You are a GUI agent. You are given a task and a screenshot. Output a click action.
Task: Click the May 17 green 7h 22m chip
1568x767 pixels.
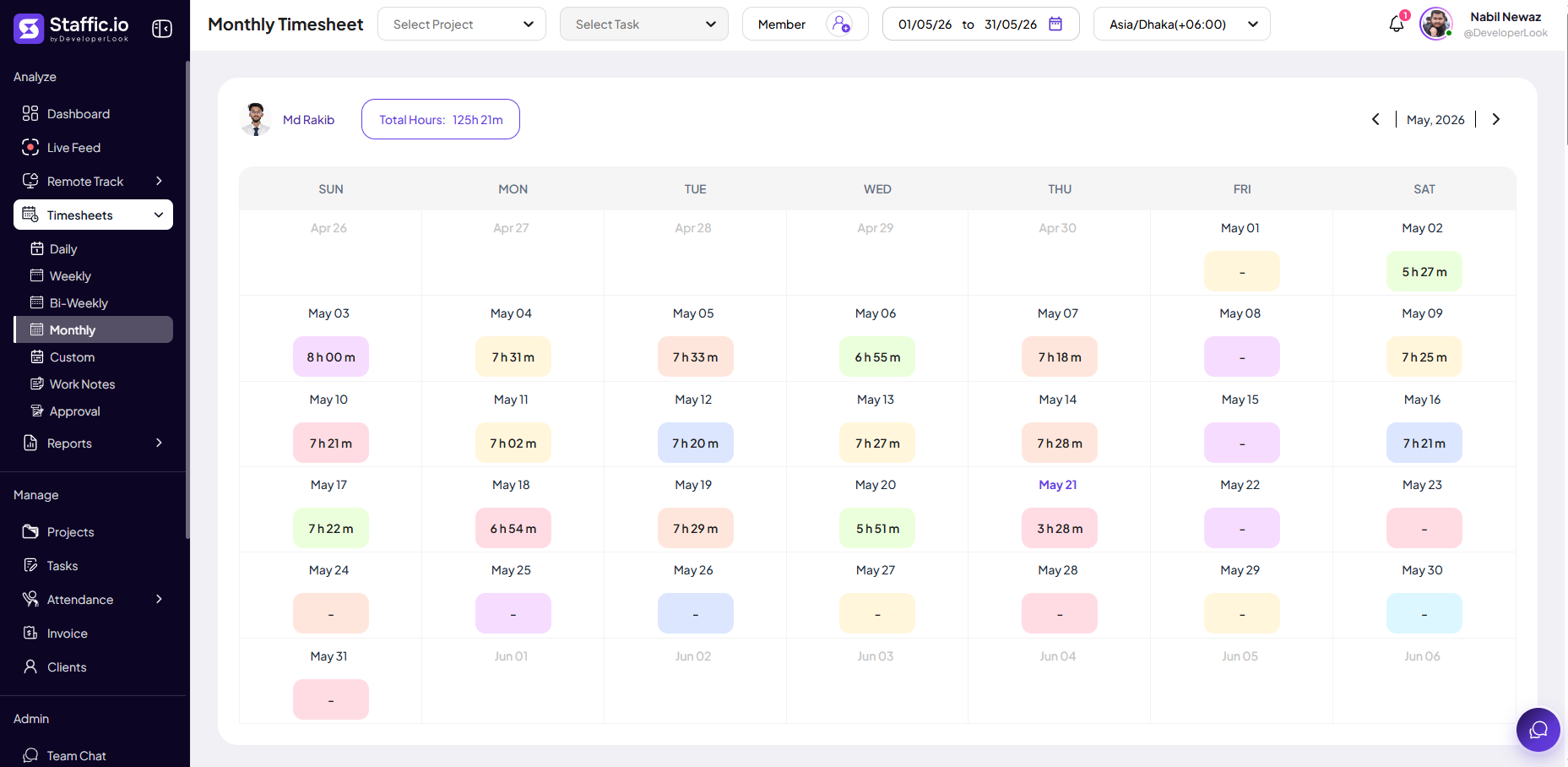[x=331, y=528]
